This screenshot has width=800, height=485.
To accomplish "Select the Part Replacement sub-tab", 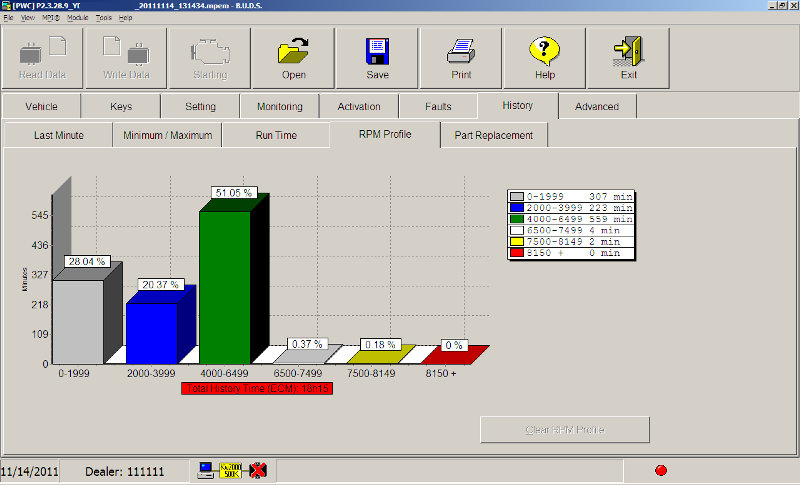I will tap(494, 135).
